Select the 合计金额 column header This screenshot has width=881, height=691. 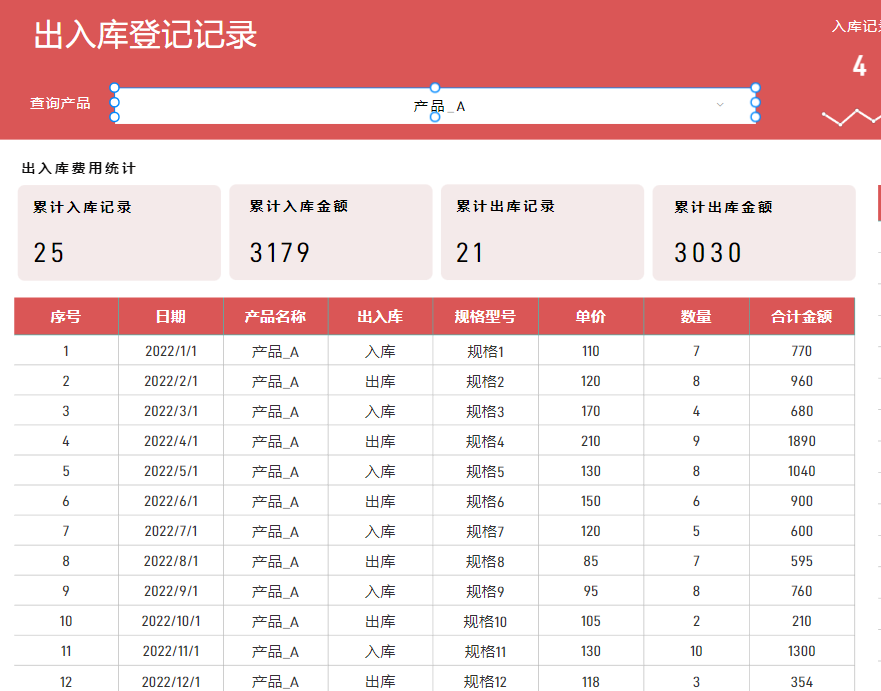coord(802,317)
